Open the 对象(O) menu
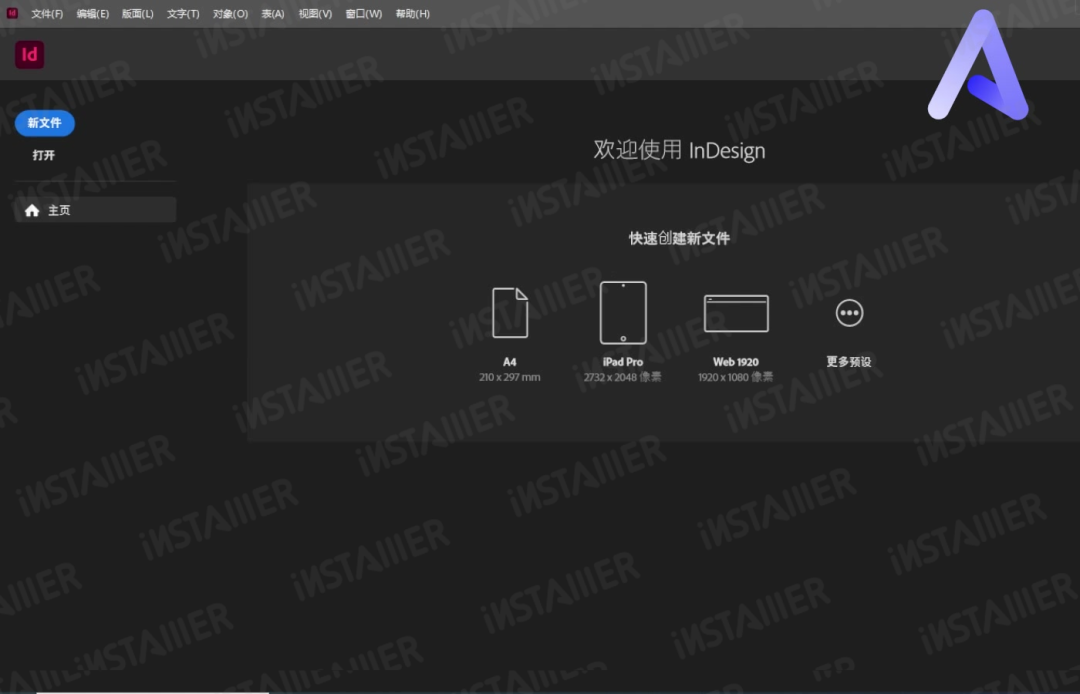Image resolution: width=1080 pixels, height=694 pixels. 230,14
